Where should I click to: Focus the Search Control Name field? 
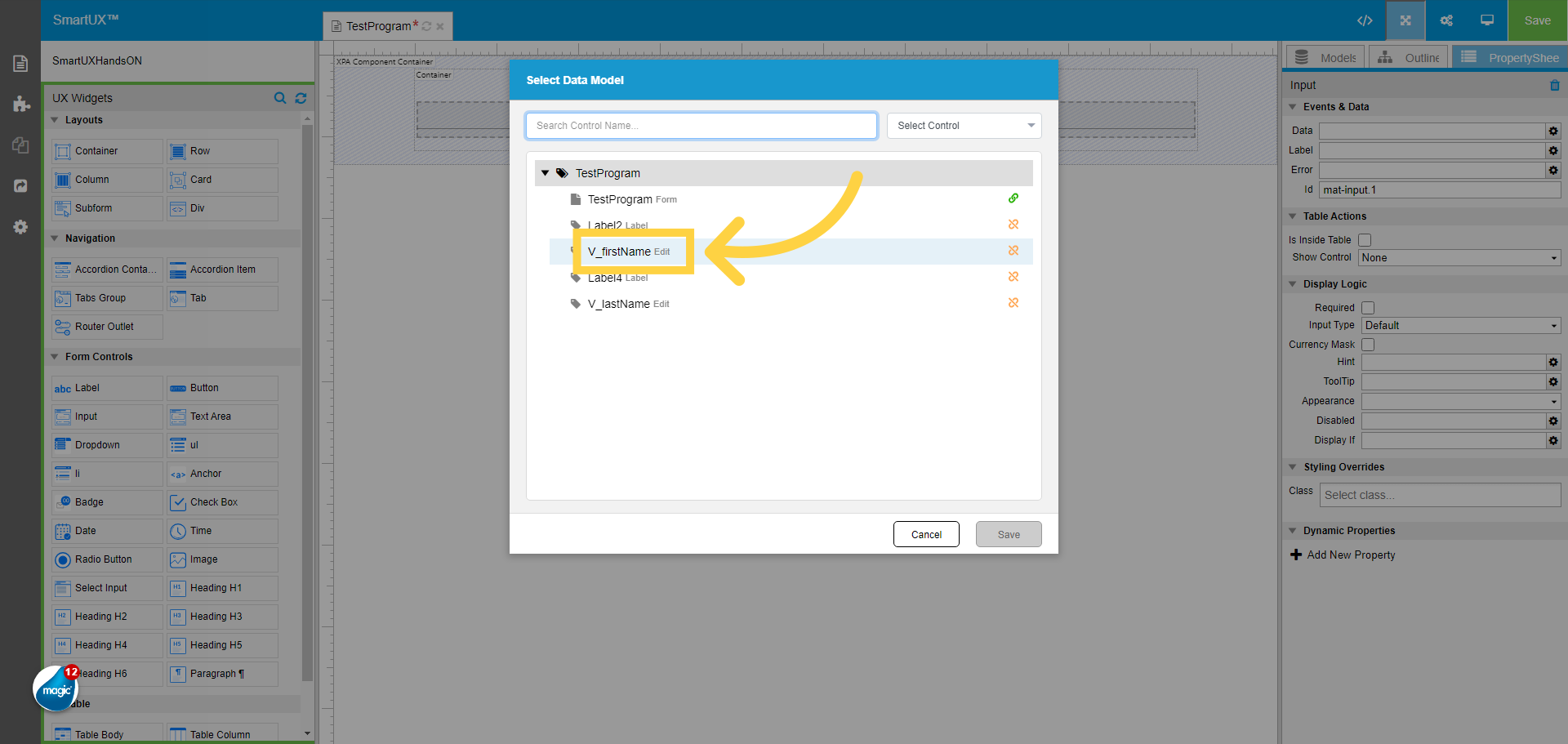click(x=701, y=126)
